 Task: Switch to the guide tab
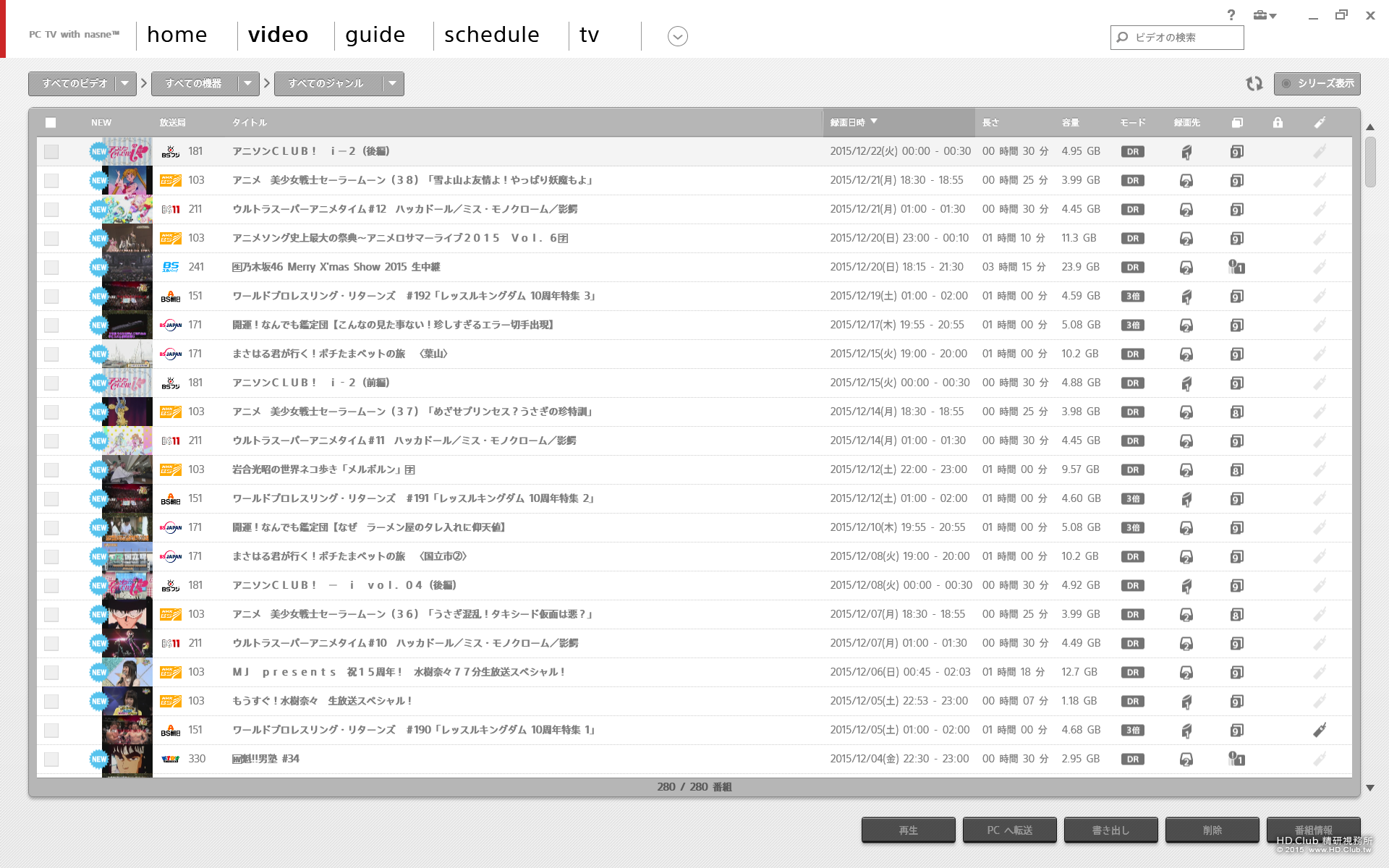375,35
